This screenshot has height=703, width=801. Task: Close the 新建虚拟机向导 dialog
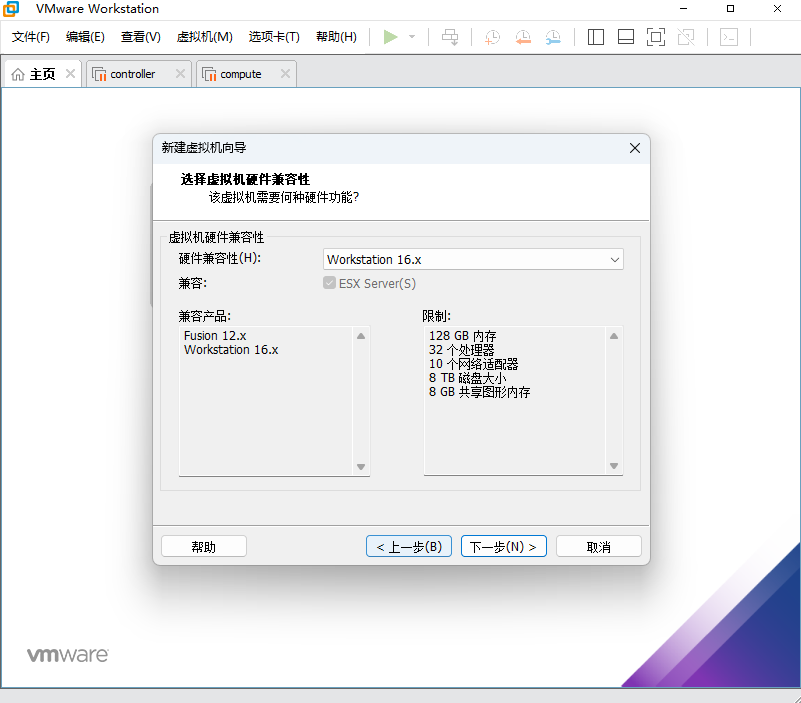[x=635, y=148]
